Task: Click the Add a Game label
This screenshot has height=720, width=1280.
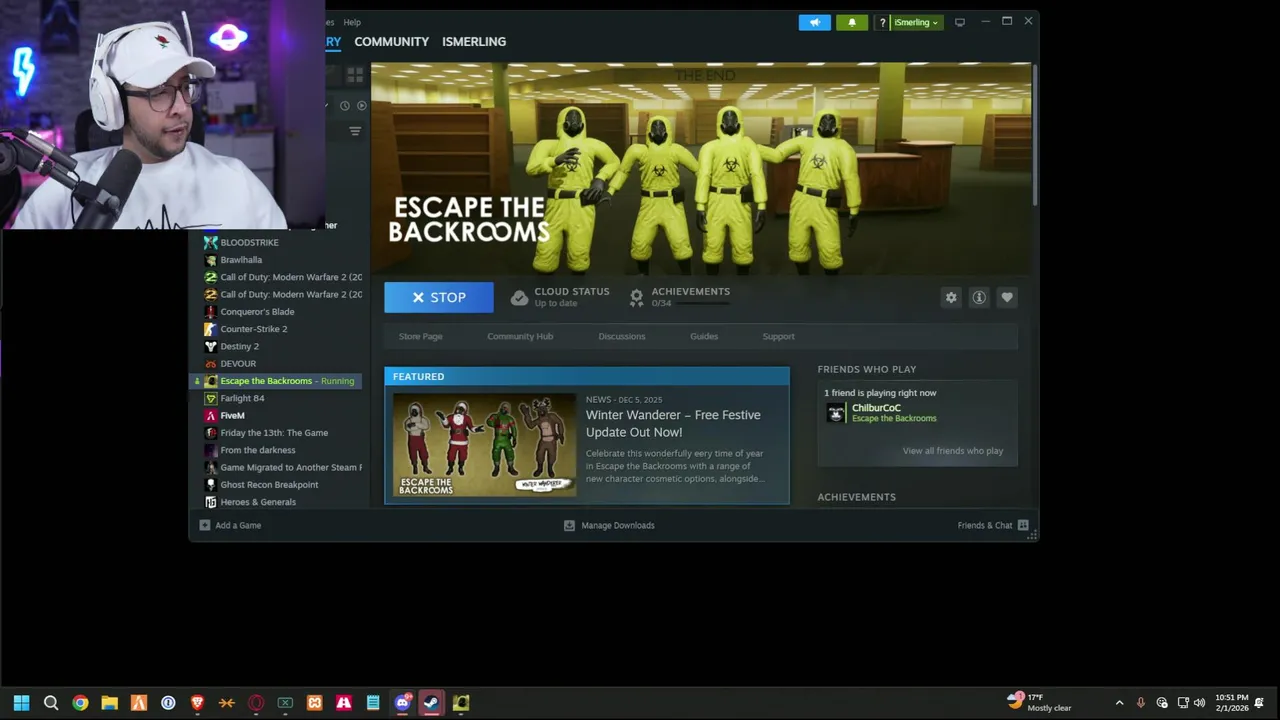Action: [x=238, y=525]
